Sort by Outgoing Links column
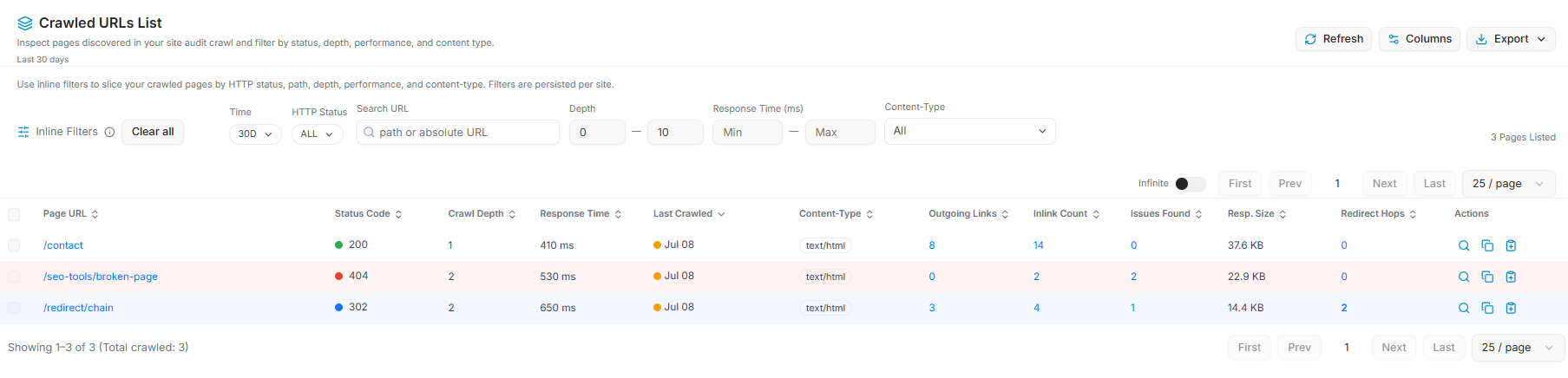The height and width of the screenshot is (378, 1568). (969, 214)
